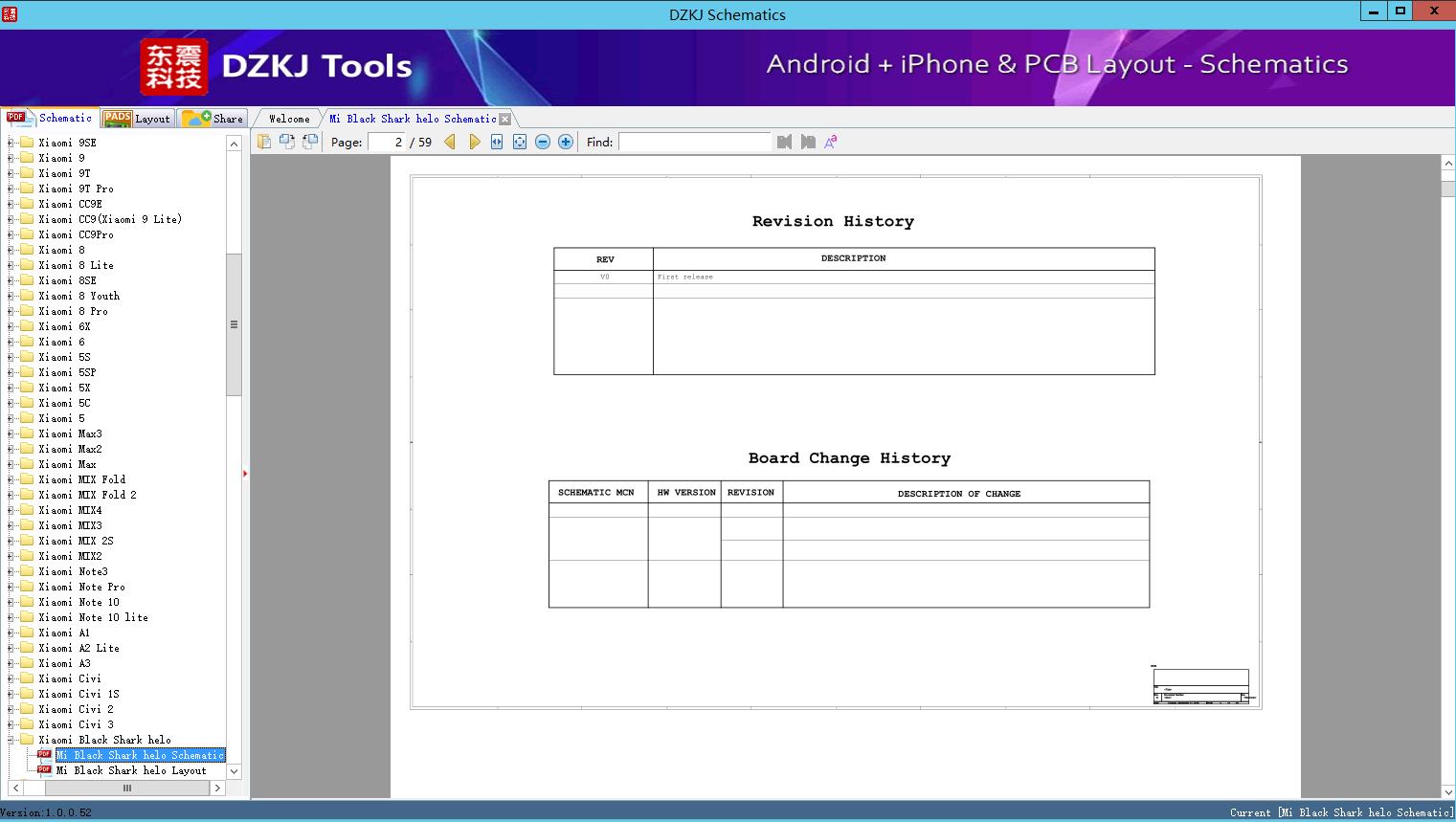Close the Mi Black Shark helo Schematic tab
Viewport: 1456px width, 822px height.
pyautogui.click(x=505, y=119)
